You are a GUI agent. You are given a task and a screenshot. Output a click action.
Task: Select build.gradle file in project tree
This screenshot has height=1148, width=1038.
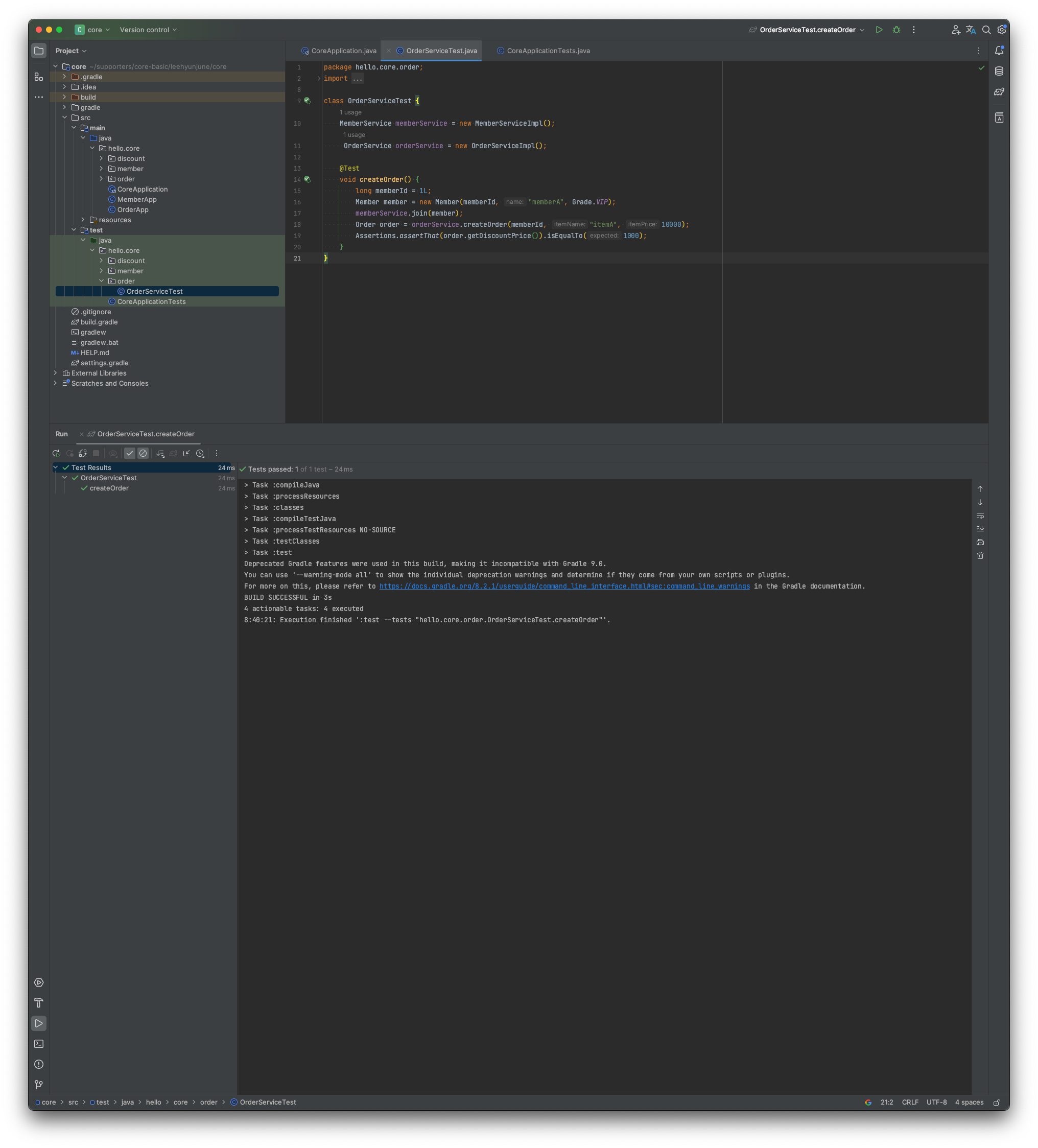(99, 322)
